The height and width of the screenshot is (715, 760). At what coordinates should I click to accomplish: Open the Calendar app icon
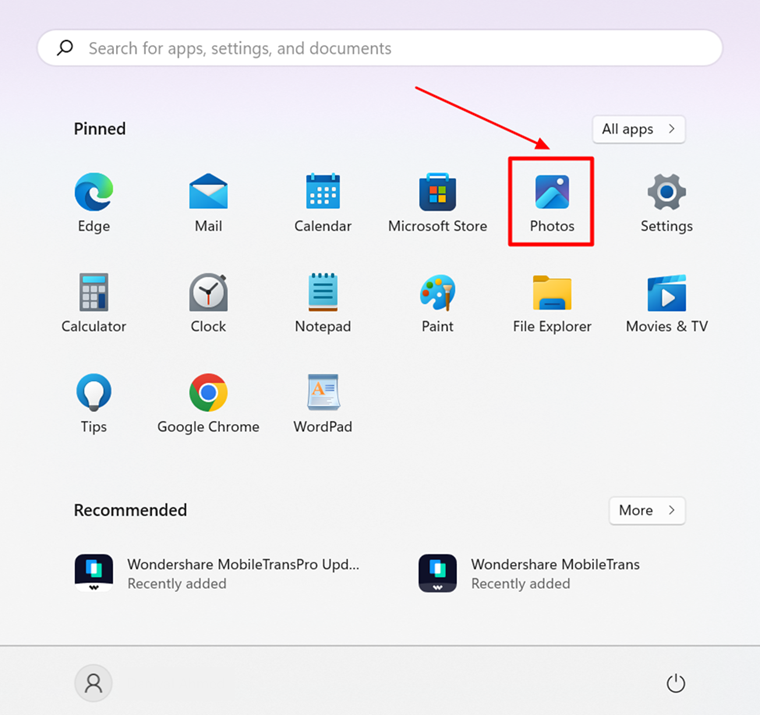click(323, 191)
